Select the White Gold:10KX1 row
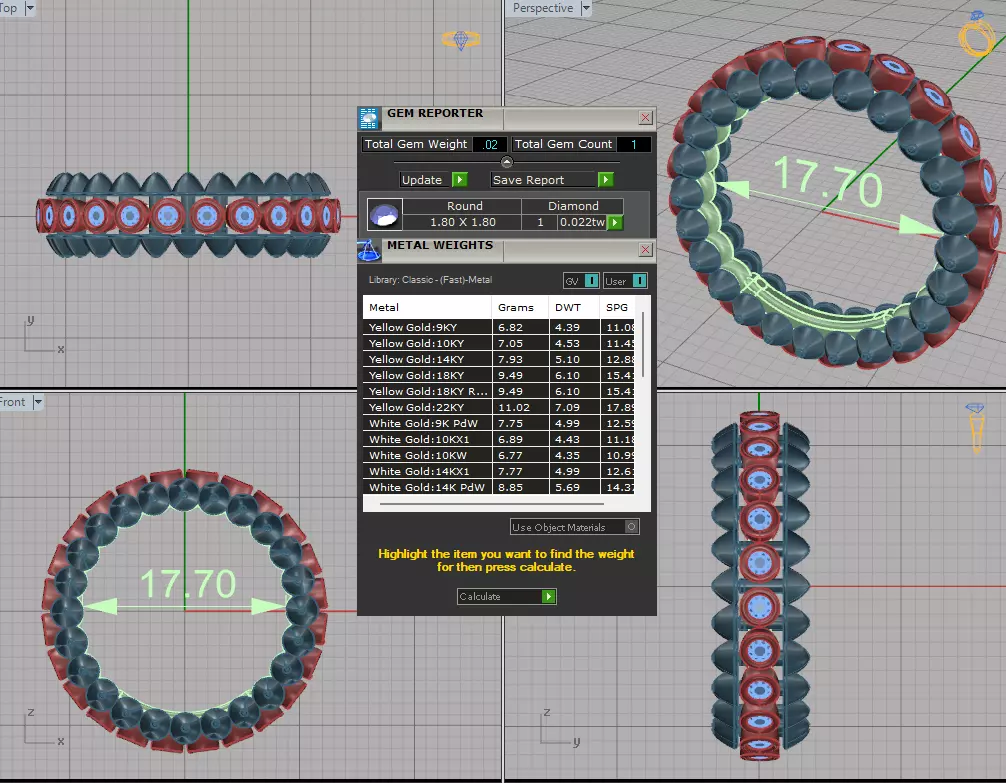 click(499, 440)
